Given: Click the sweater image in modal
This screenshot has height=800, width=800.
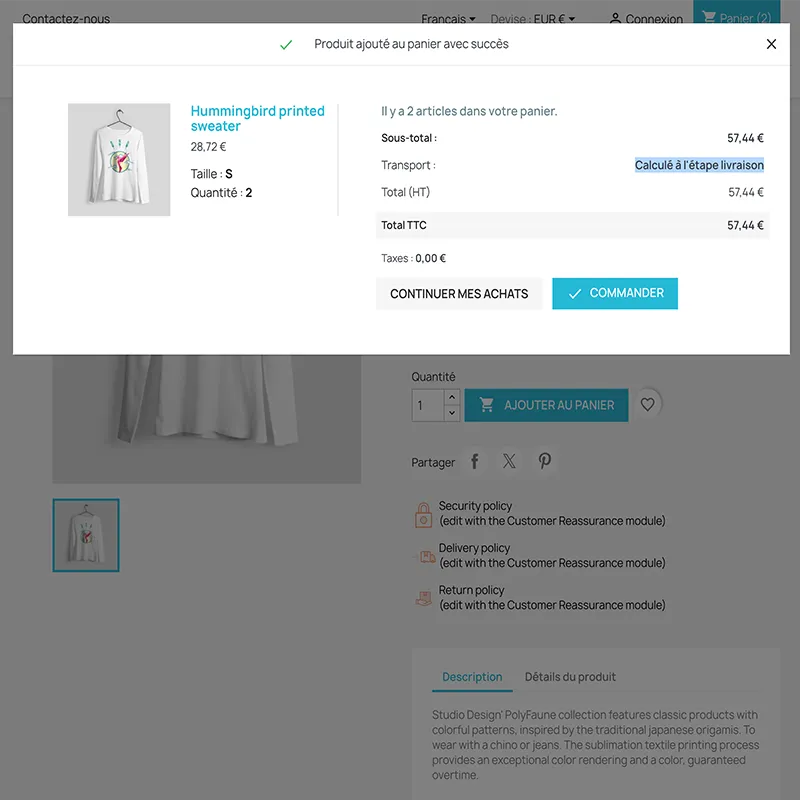Looking at the screenshot, I should pos(119,160).
